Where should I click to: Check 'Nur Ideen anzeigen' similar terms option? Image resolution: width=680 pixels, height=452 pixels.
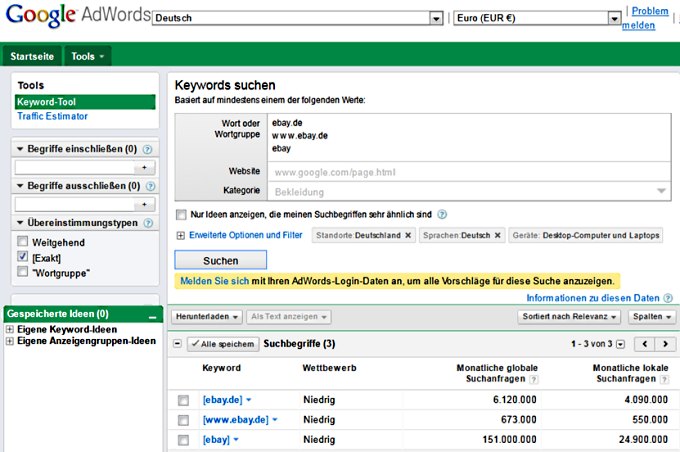click(x=181, y=215)
